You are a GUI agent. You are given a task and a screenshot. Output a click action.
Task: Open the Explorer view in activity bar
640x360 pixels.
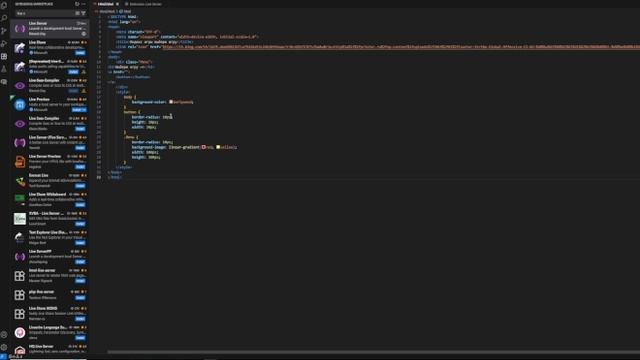[4, 5]
